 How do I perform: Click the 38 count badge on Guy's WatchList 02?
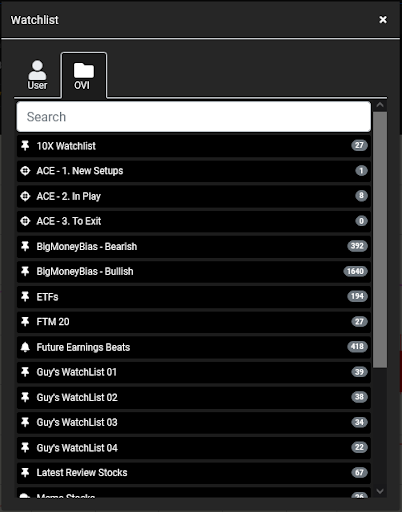359,397
